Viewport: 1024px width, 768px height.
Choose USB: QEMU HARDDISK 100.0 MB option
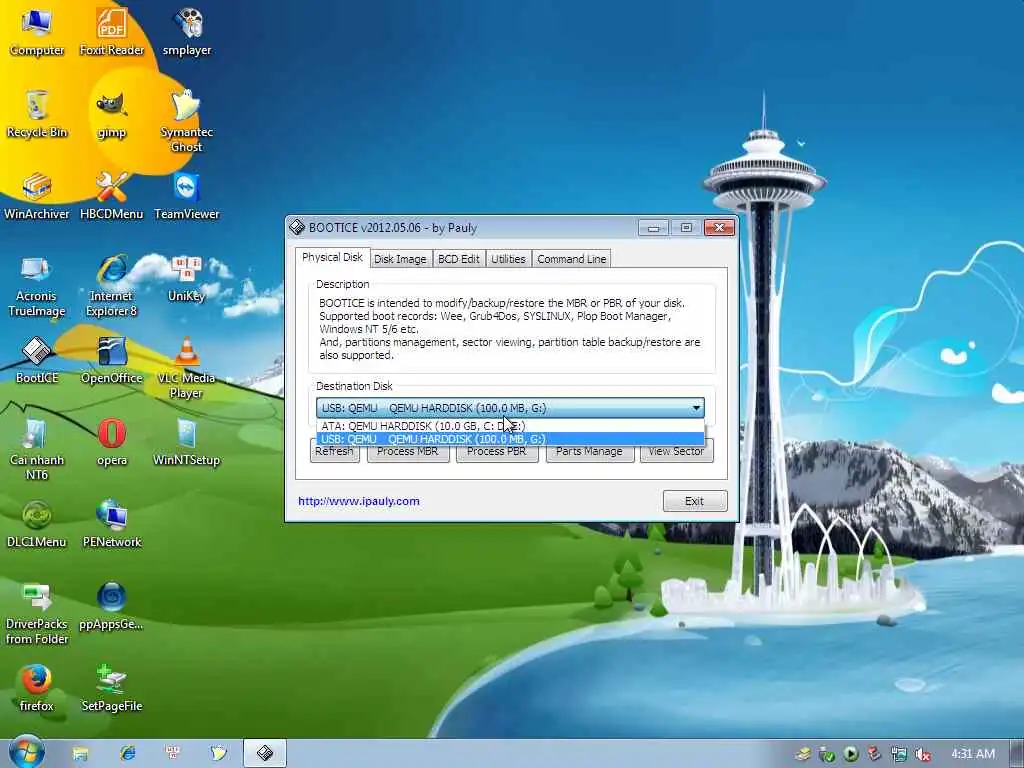tap(510, 439)
